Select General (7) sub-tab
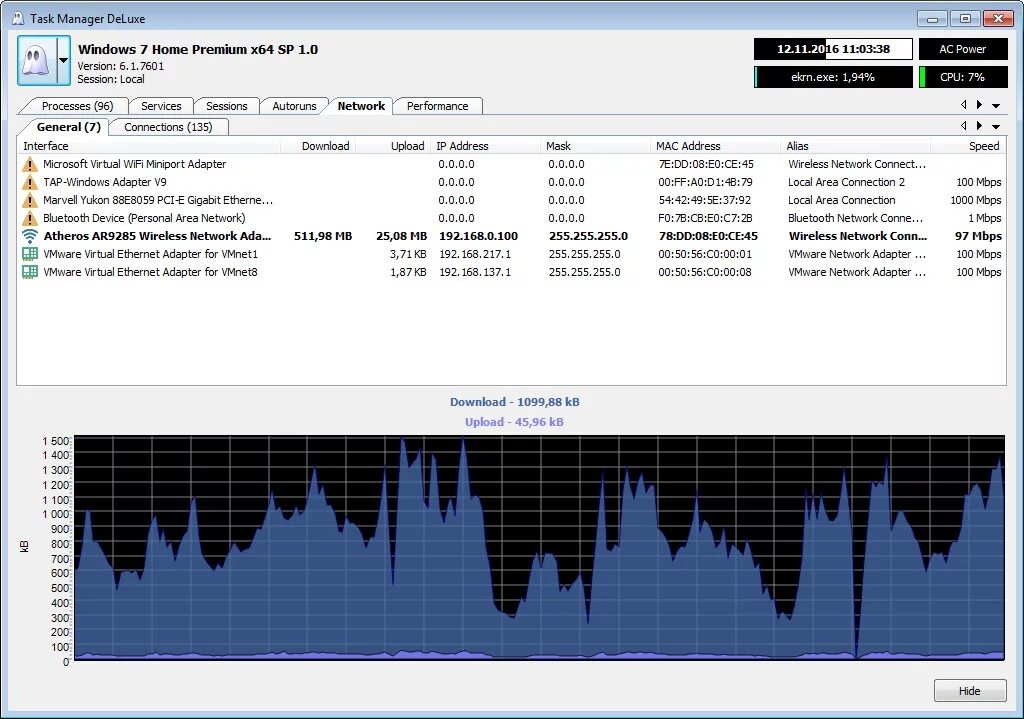This screenshot has width=1024, height=719. pyautogui.click(x=68, y=127)
